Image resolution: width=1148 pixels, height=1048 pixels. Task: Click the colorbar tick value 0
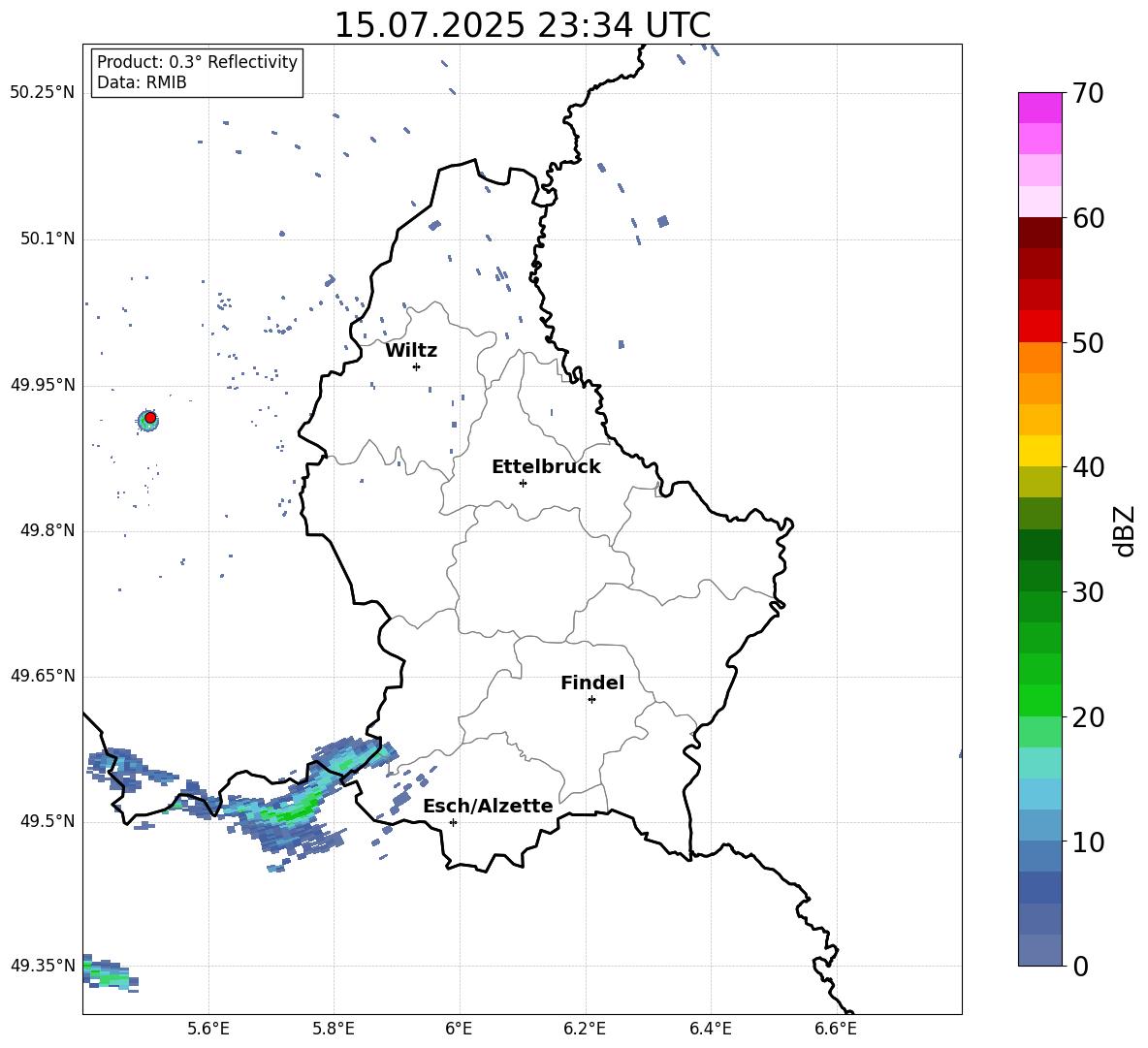pos(1080,966)
